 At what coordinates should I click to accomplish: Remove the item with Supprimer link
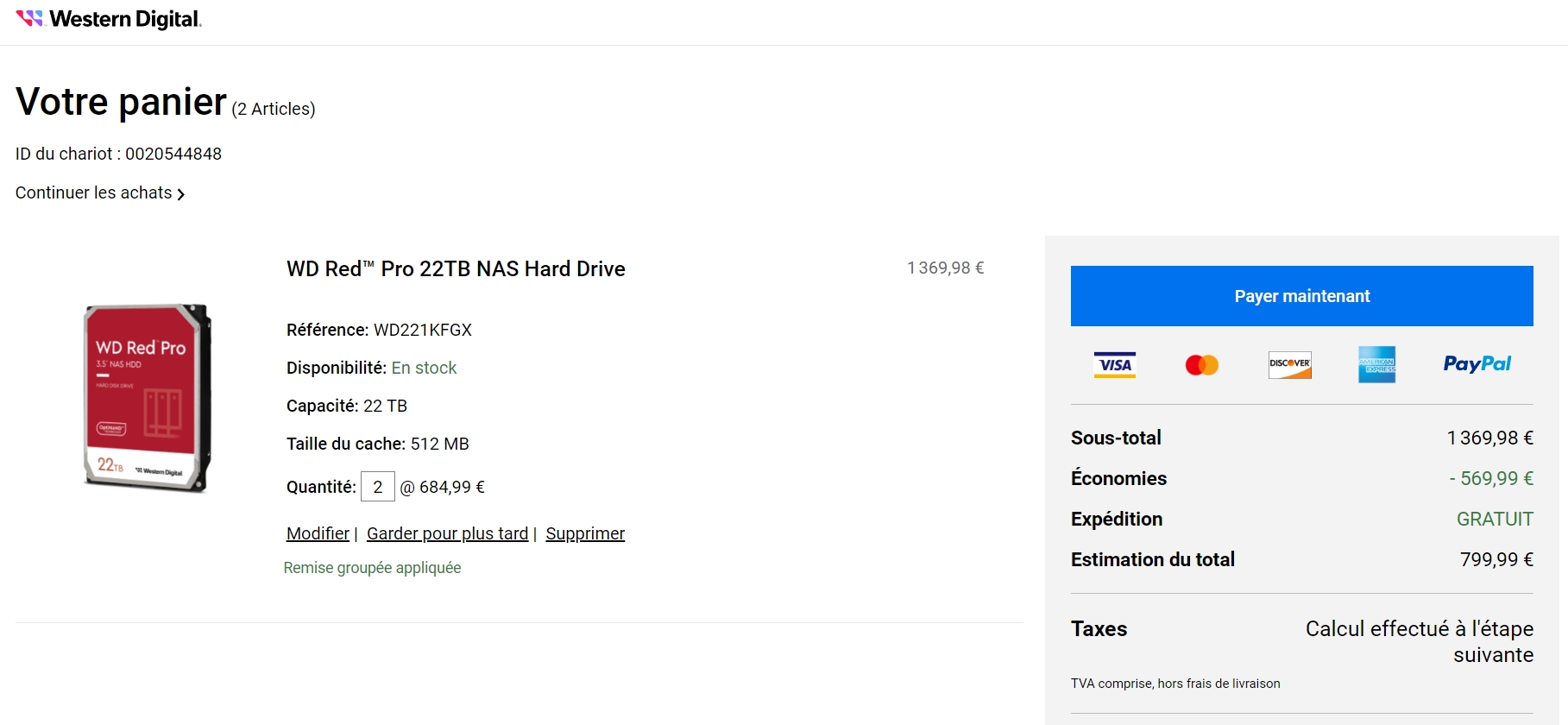pos(585,533)
